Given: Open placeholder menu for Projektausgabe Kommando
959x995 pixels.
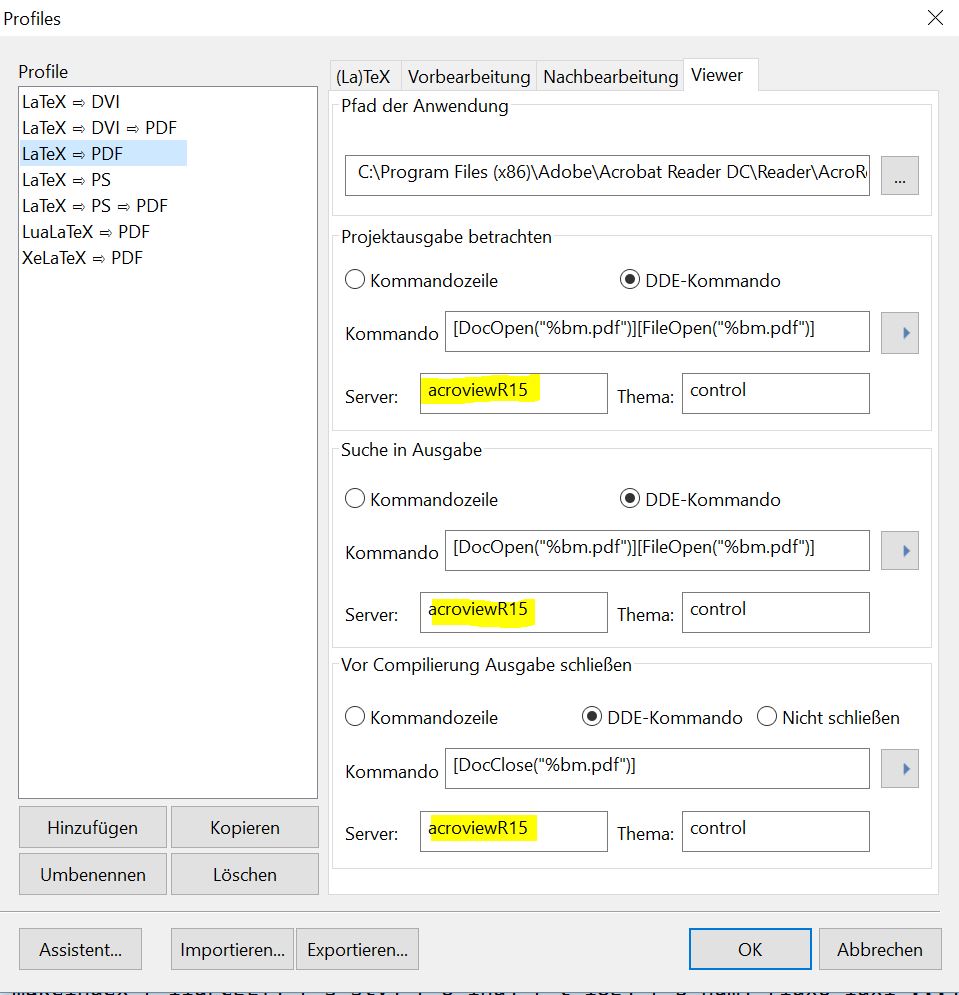Looking at the screenshot, I should pyautogui.click(x=899, y=333).
